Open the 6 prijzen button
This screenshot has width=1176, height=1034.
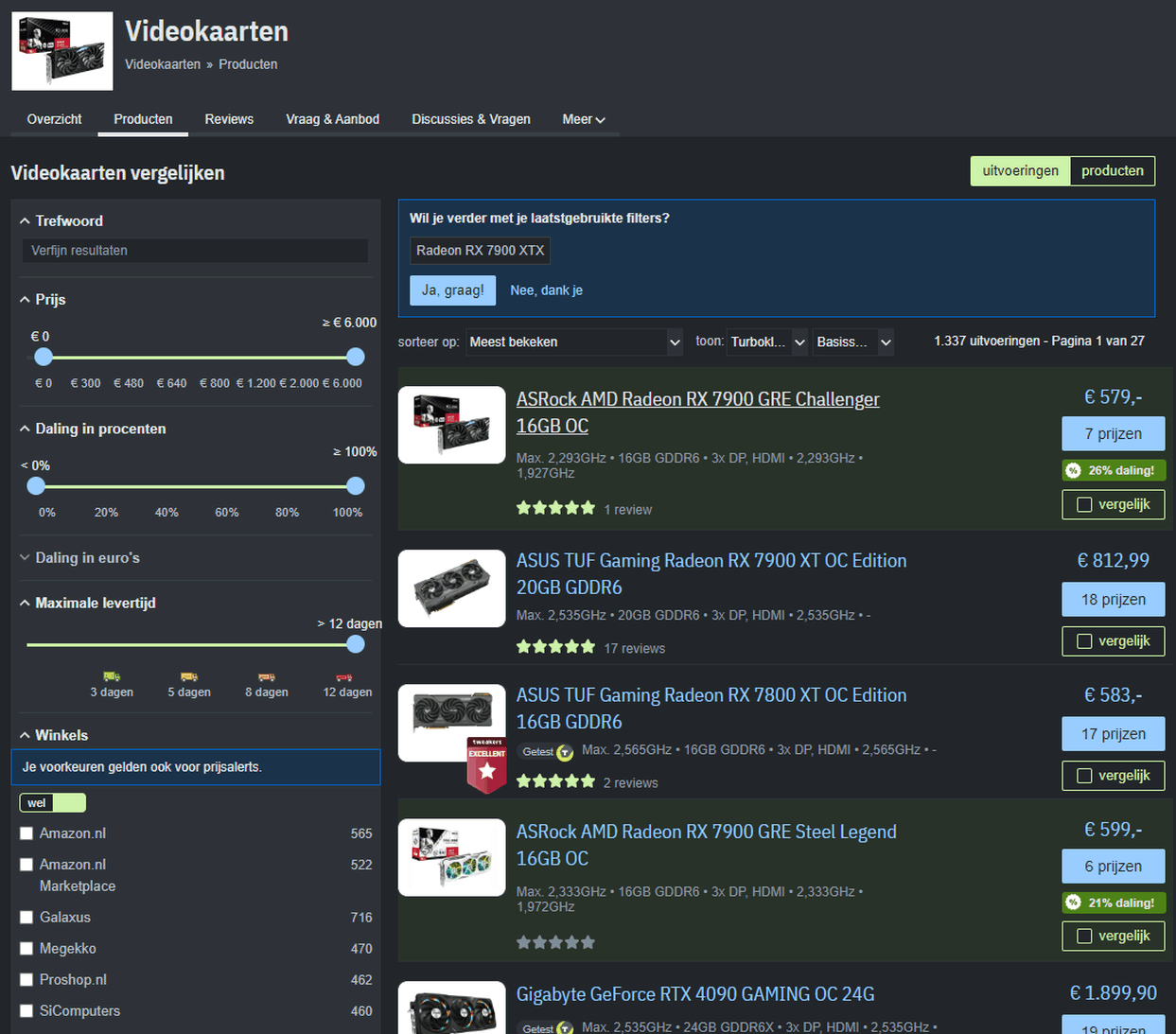tap(1113, 867)
